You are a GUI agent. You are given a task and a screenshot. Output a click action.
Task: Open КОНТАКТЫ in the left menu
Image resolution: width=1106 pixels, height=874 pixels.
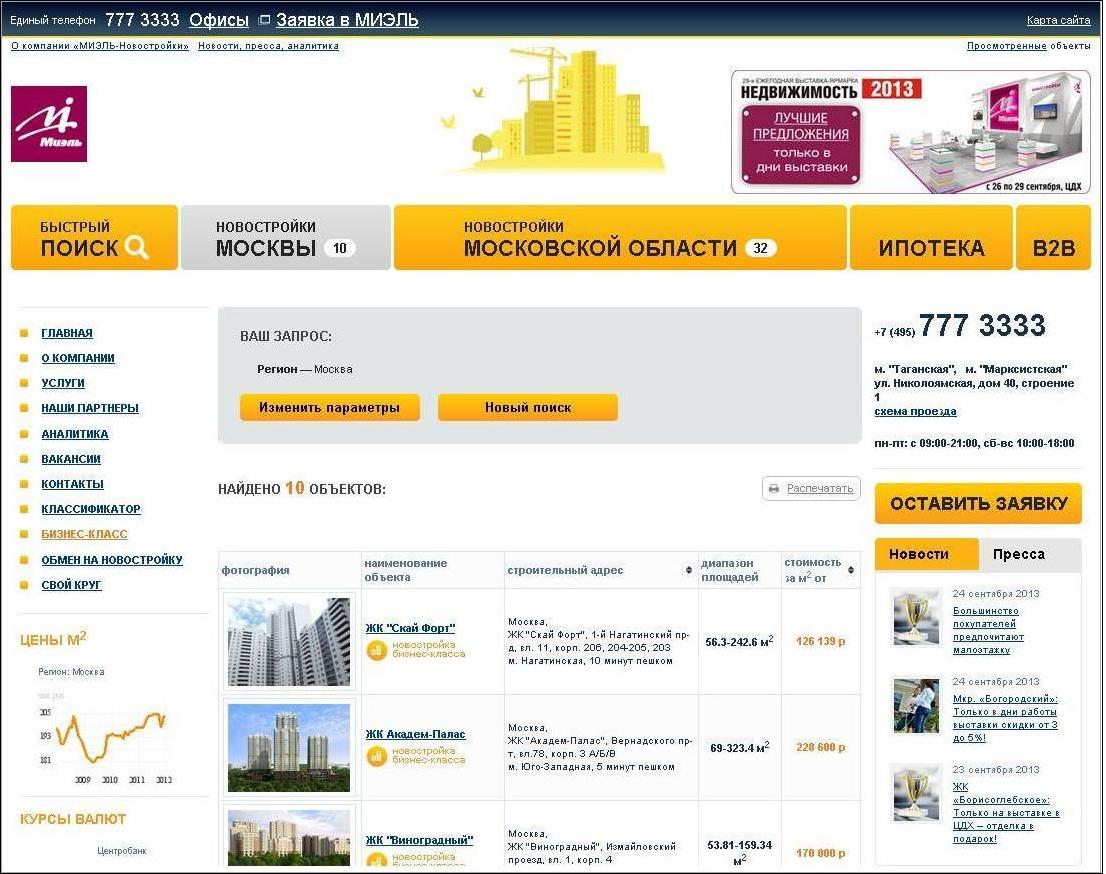(72, 484)
